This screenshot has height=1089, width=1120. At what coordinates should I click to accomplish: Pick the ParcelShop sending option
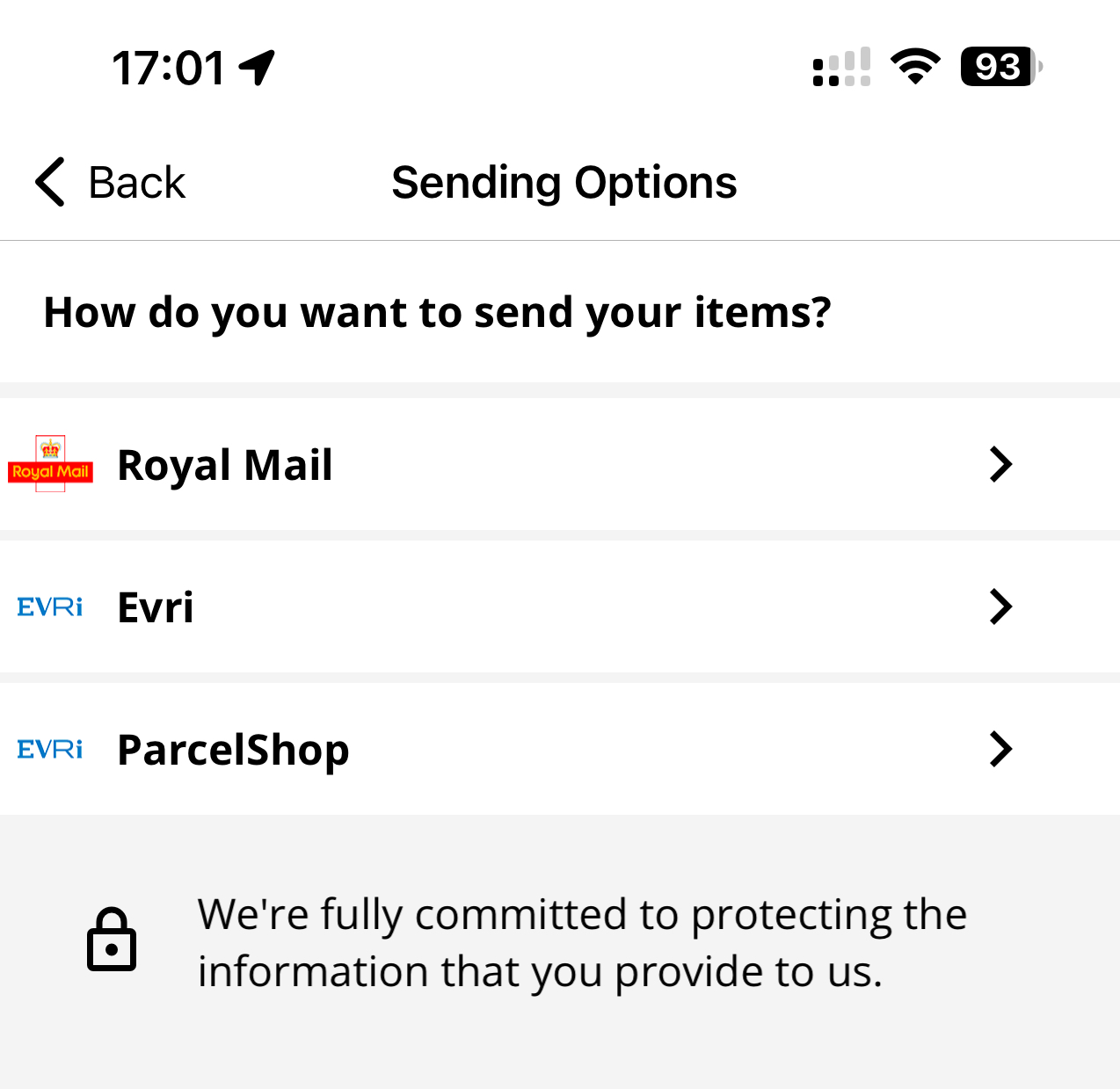coord(234,750)
